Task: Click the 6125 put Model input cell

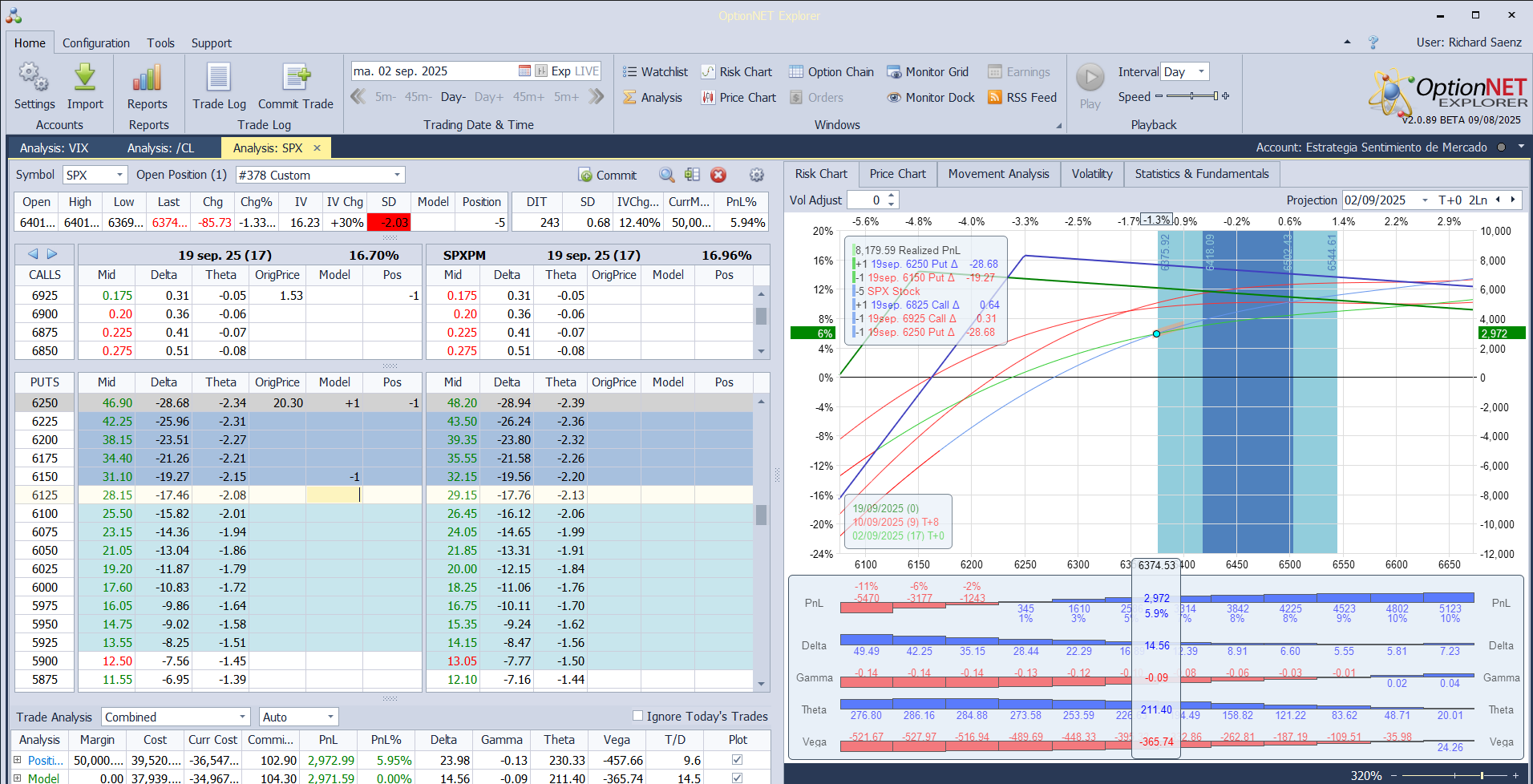Action: point(334,495)
